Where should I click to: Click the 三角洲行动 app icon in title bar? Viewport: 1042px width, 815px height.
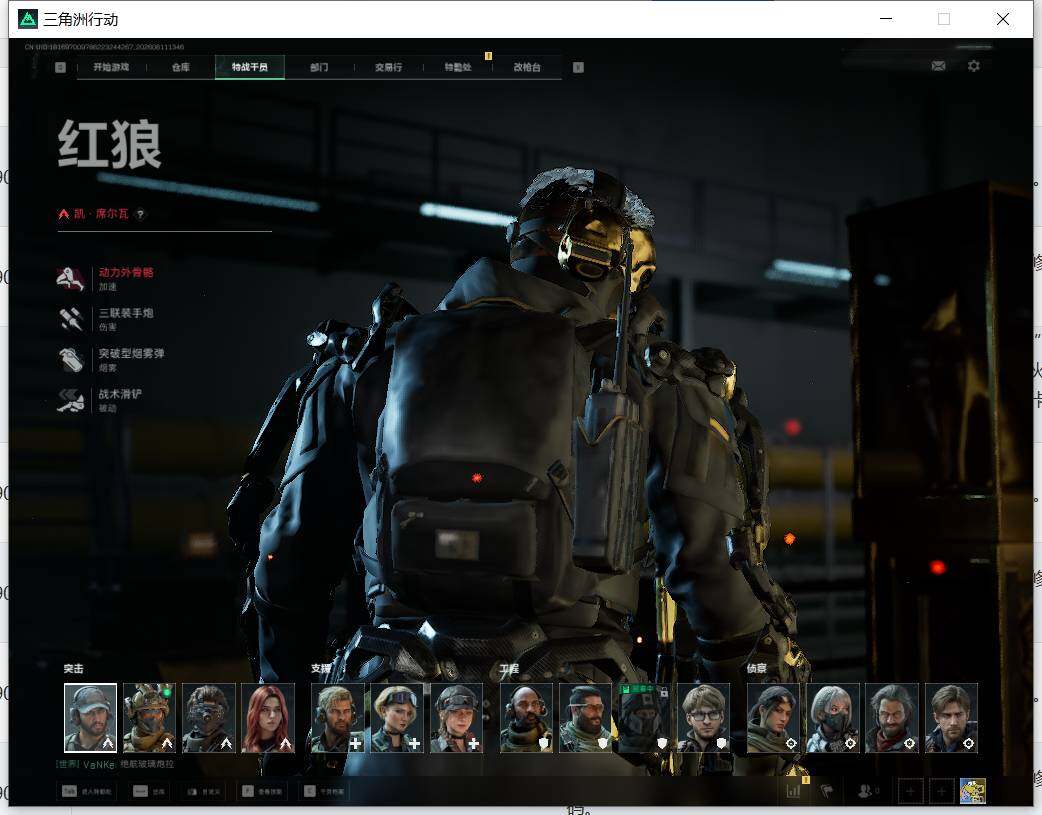[27, 19]
